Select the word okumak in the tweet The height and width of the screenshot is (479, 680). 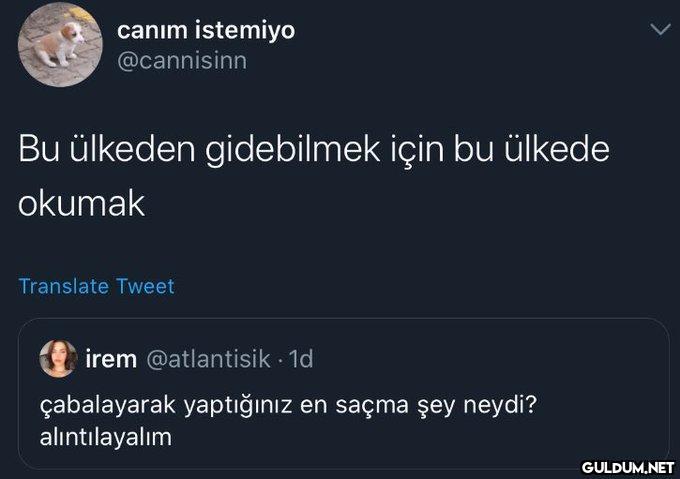pyautogui.click(x=82, y=204)
